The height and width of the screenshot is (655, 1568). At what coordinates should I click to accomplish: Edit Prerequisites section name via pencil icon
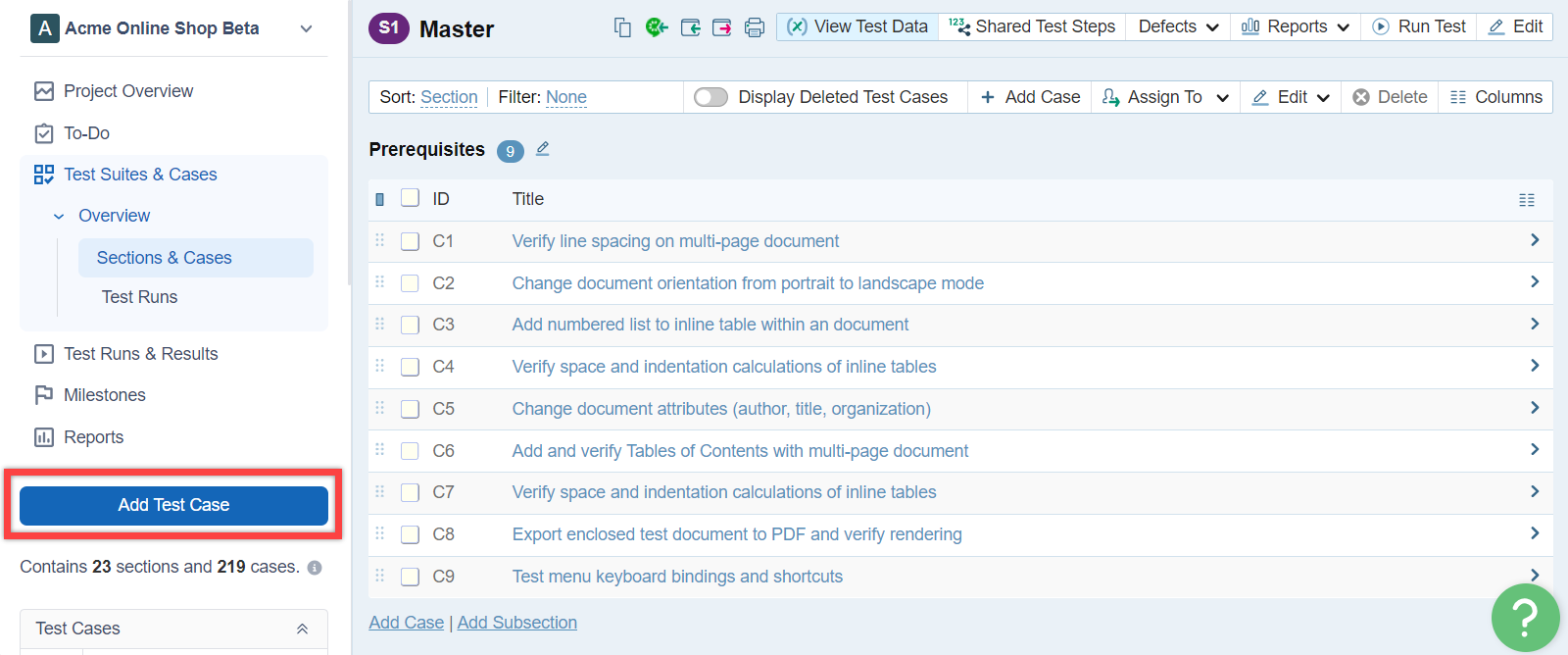pyautogui.click(x=543, y=149)
